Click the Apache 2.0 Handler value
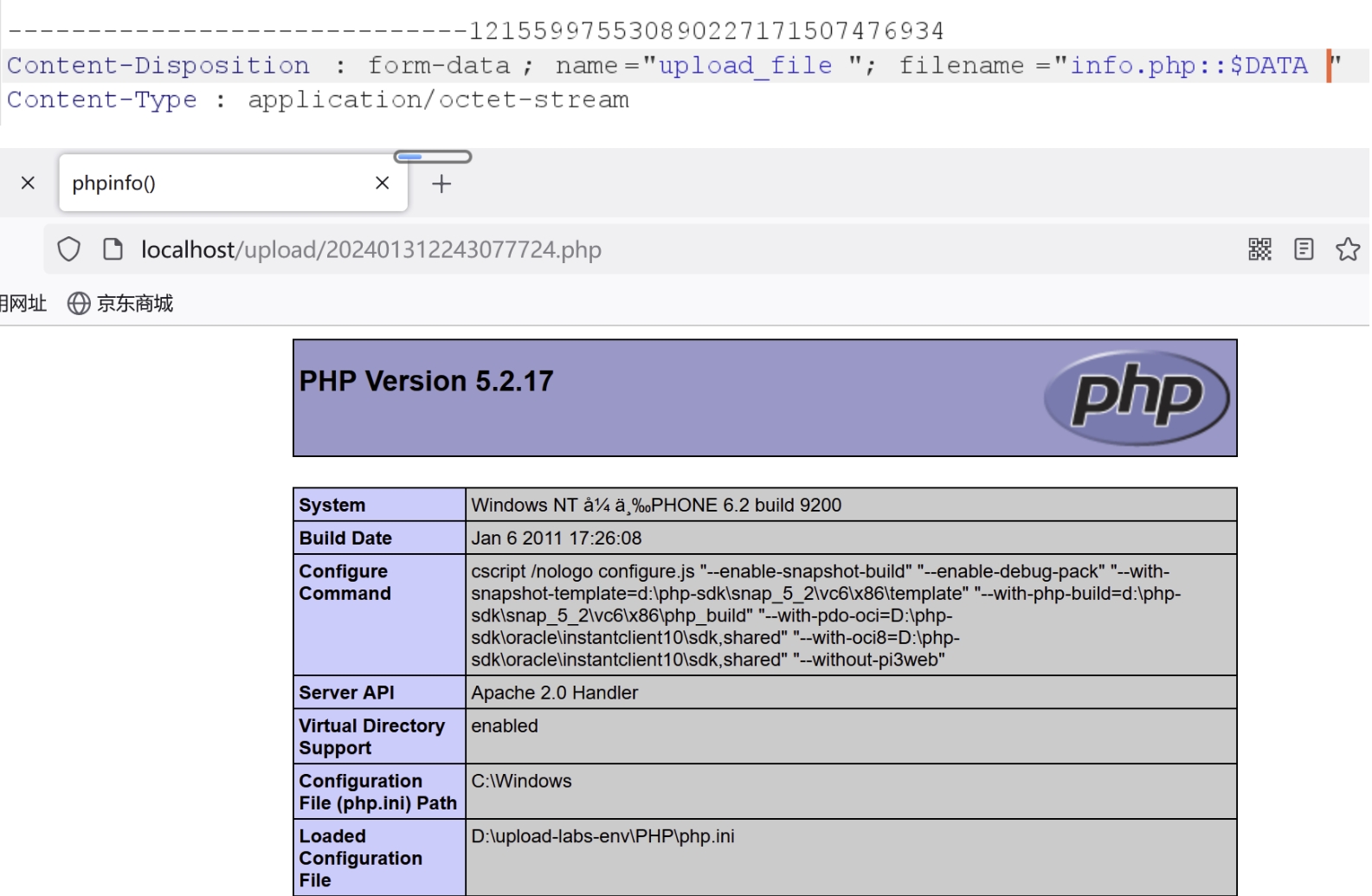 tap(554, 693)
